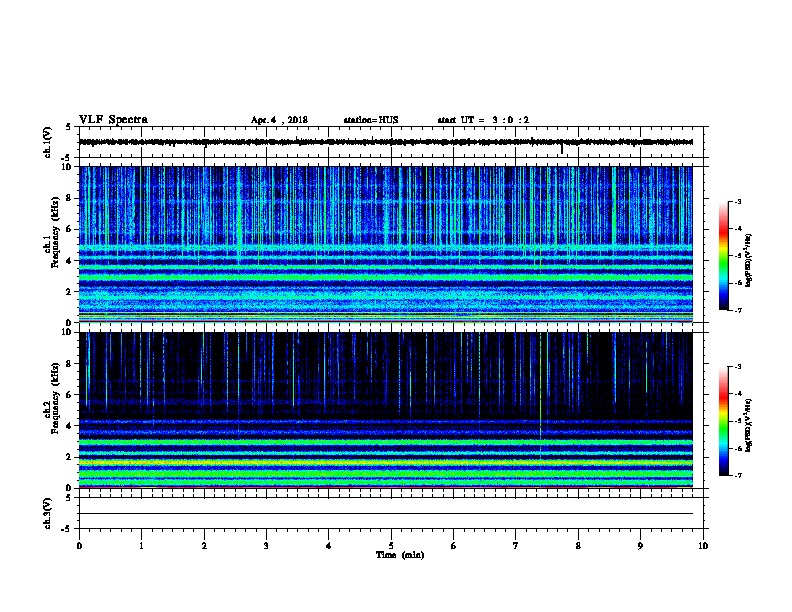This screenshot has height=612, width=792.
Task: Click time axis tick label "2"
Action: click(204, 546)
